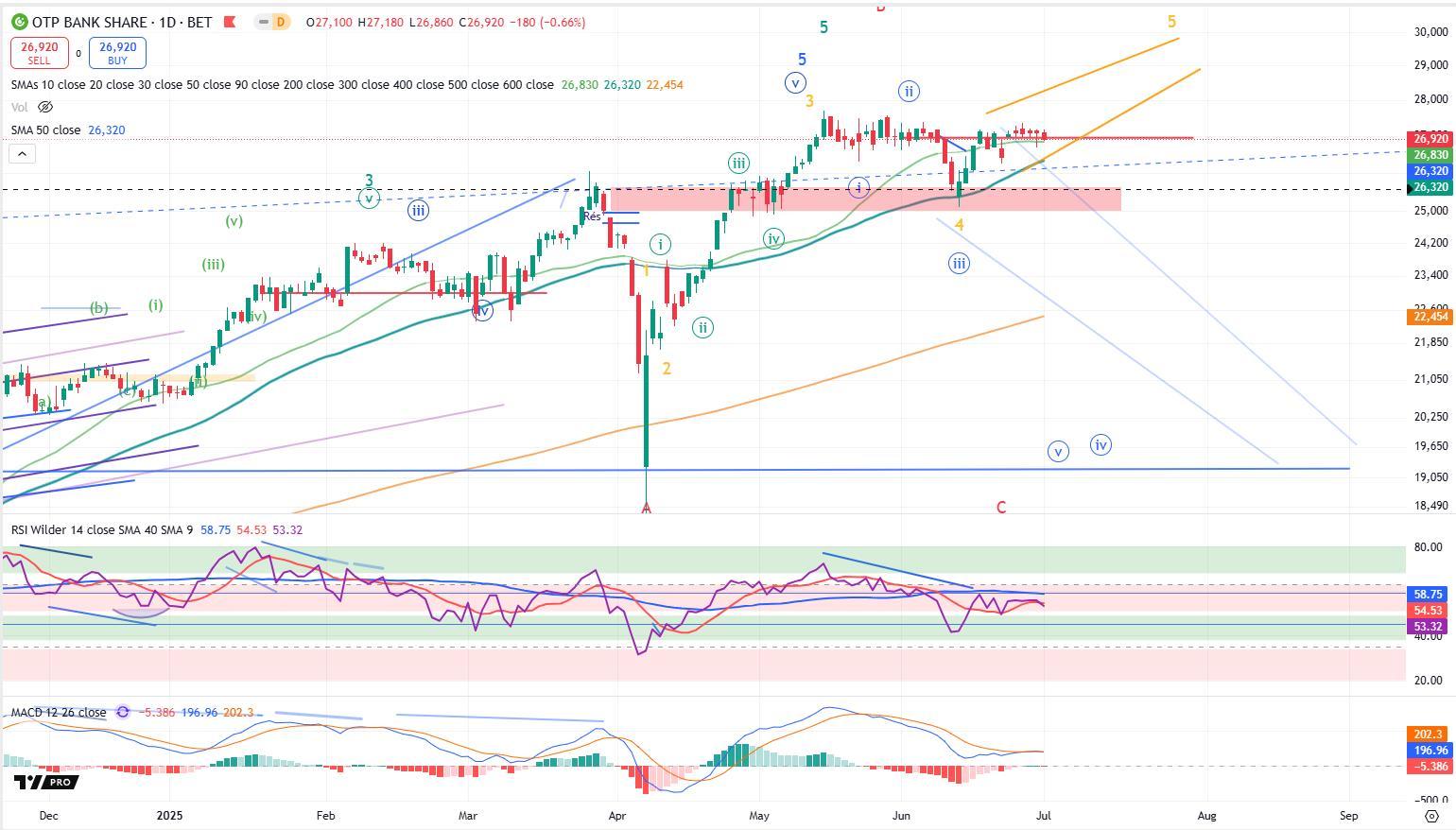
Task: Select the SMAs multi-period indicator legend
Action: click(283, 84)
